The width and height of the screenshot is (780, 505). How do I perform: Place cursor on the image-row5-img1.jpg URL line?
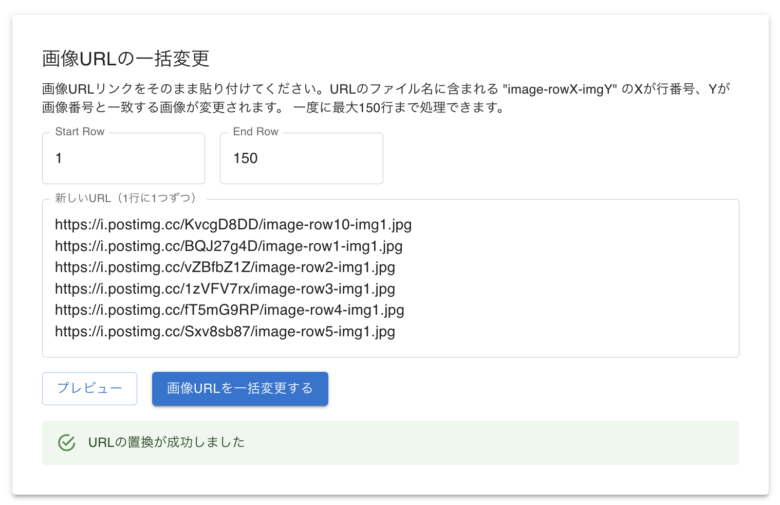tap(225, 331)
